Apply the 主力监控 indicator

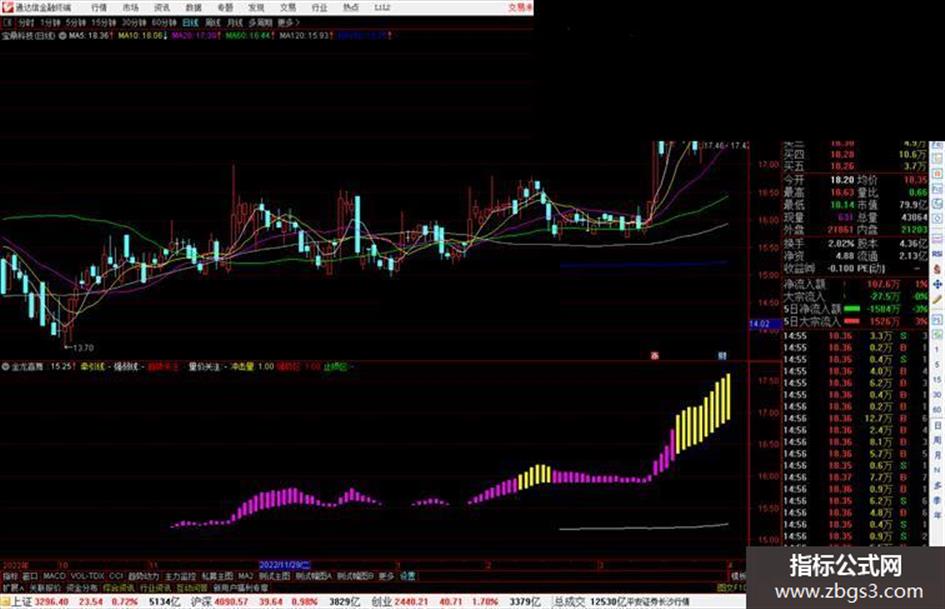(181, 576)
